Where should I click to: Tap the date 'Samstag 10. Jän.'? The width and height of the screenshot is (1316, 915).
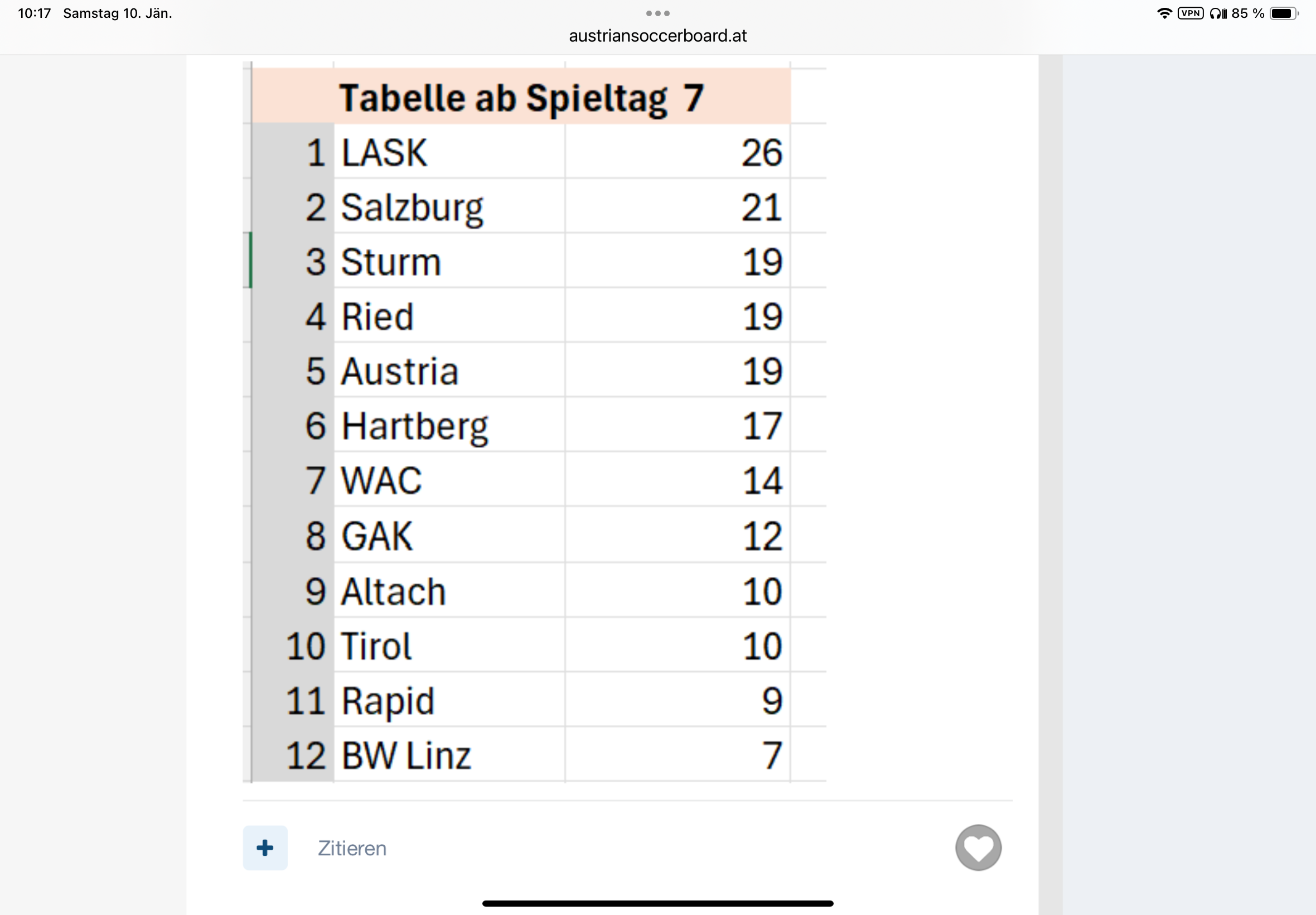tap(118, 13)
